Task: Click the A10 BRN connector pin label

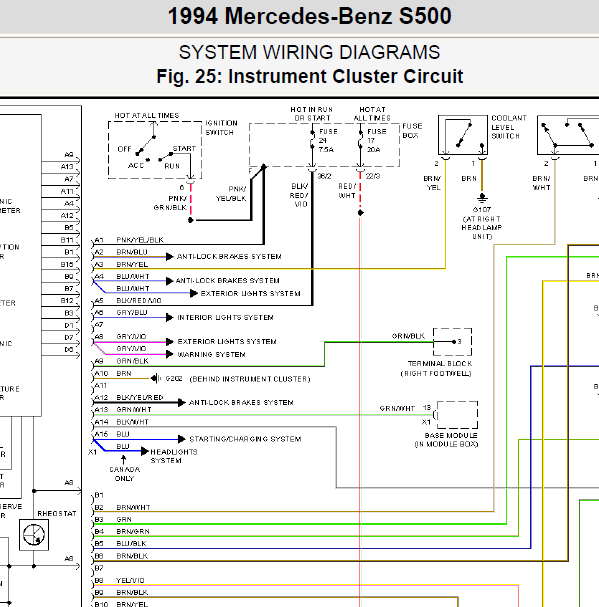Action: pos(101,373)
